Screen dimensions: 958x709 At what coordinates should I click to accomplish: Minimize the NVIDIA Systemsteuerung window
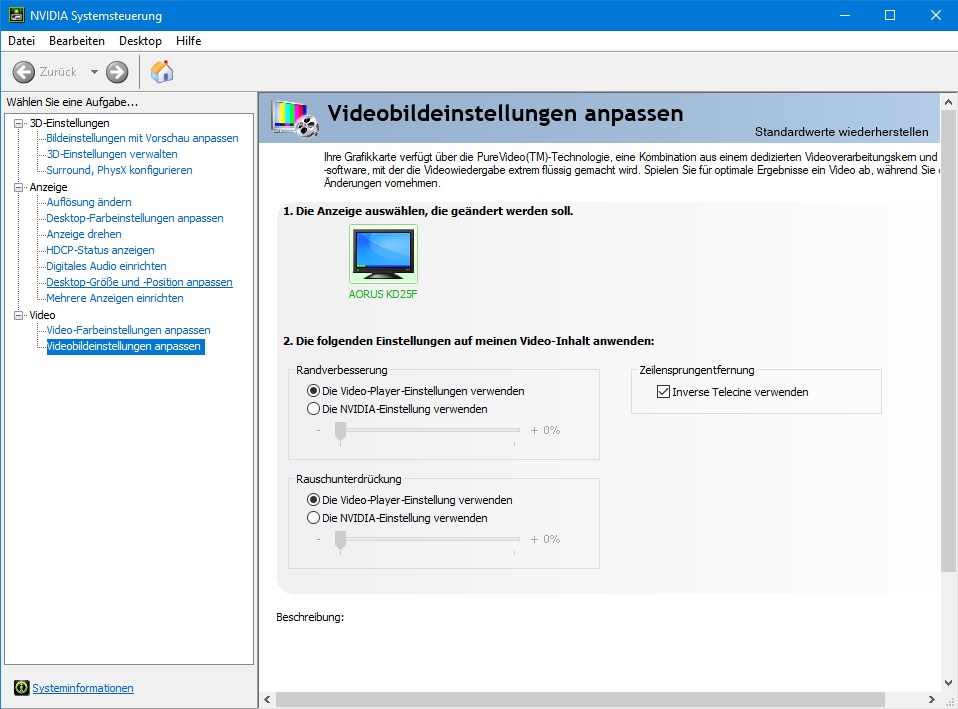coord(845,15)
